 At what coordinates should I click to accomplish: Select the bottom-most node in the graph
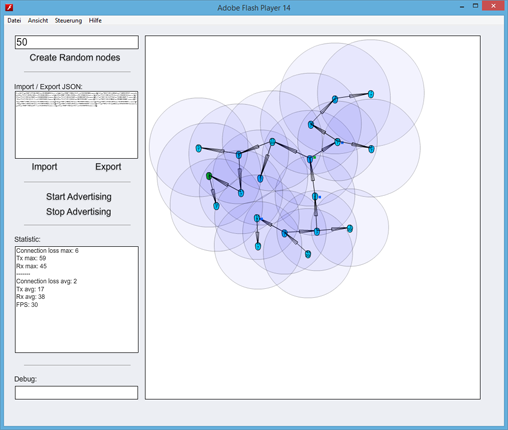pyautogui.click(x=308, y=254)
